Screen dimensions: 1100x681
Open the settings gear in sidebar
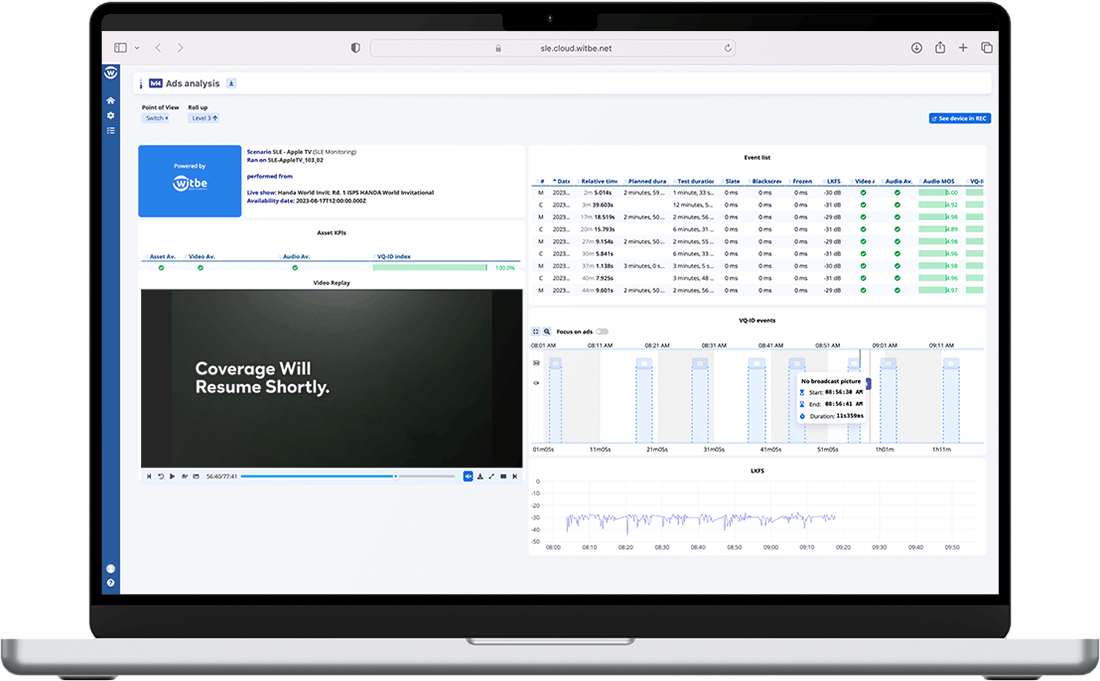coord(111,116)
